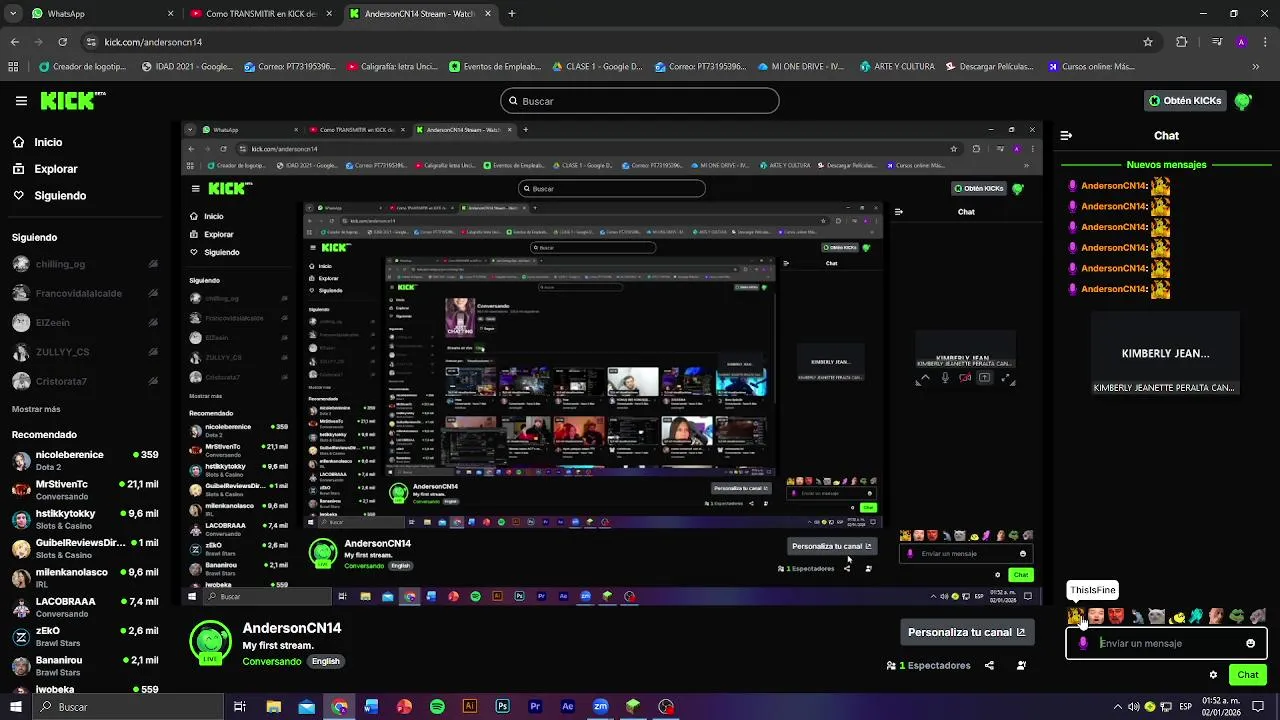Click the purple microphone icon in chat box
1280x720 pixels.
[1083, 643]
